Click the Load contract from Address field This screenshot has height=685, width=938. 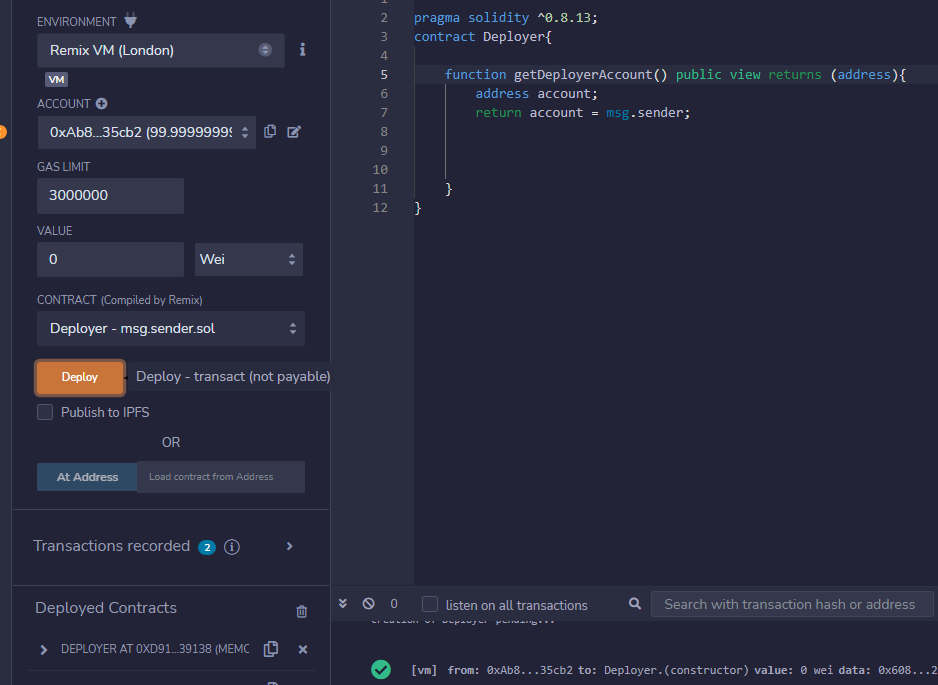tap(221, 477)
